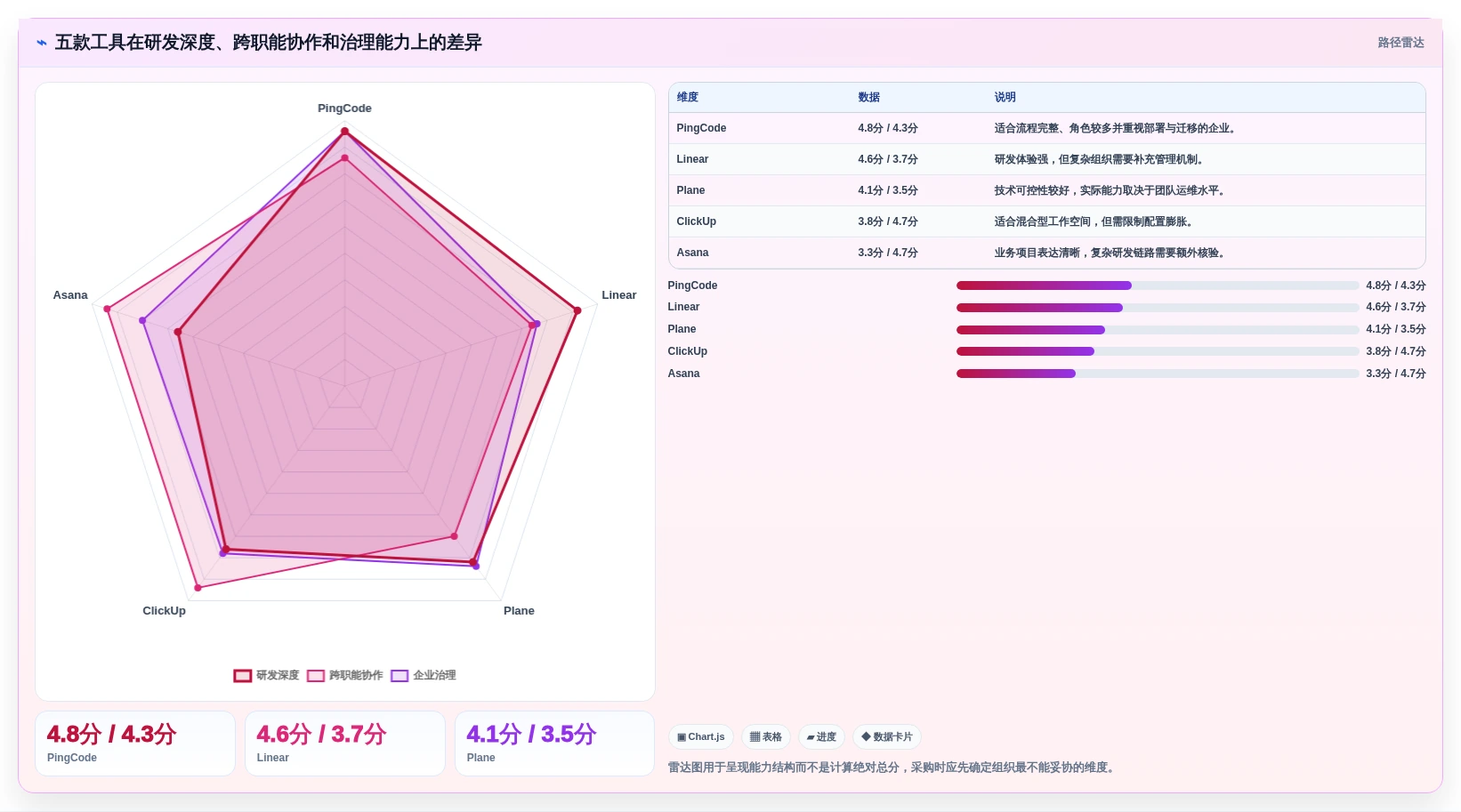The height and width of the screenshot is (812, 1461).
Task: Select the ClickUp table row name
Action: (696, 221)
